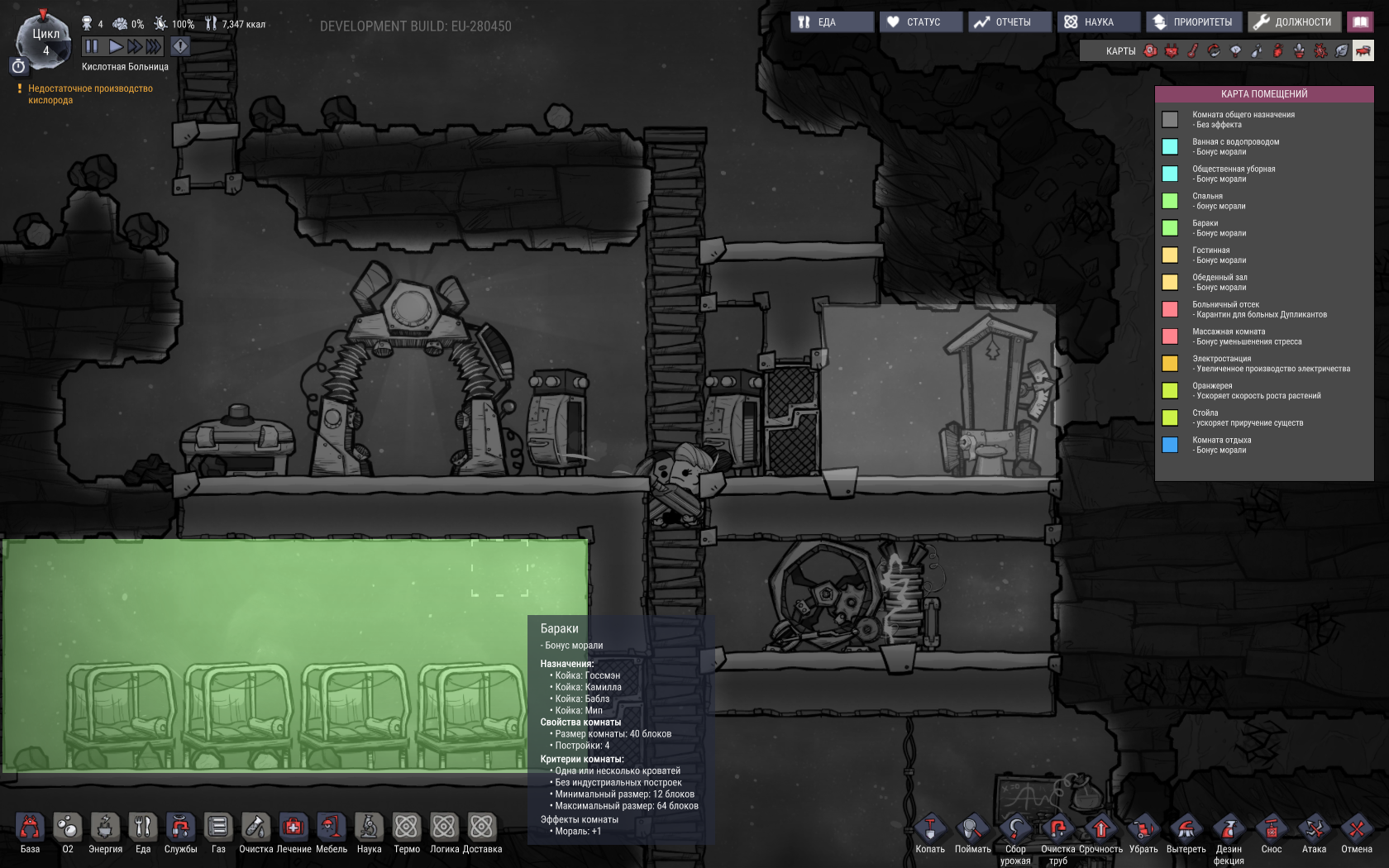Open the СТАТУС menu
The height and width of the screenshot is (868, 1389).
pos(921,22)
